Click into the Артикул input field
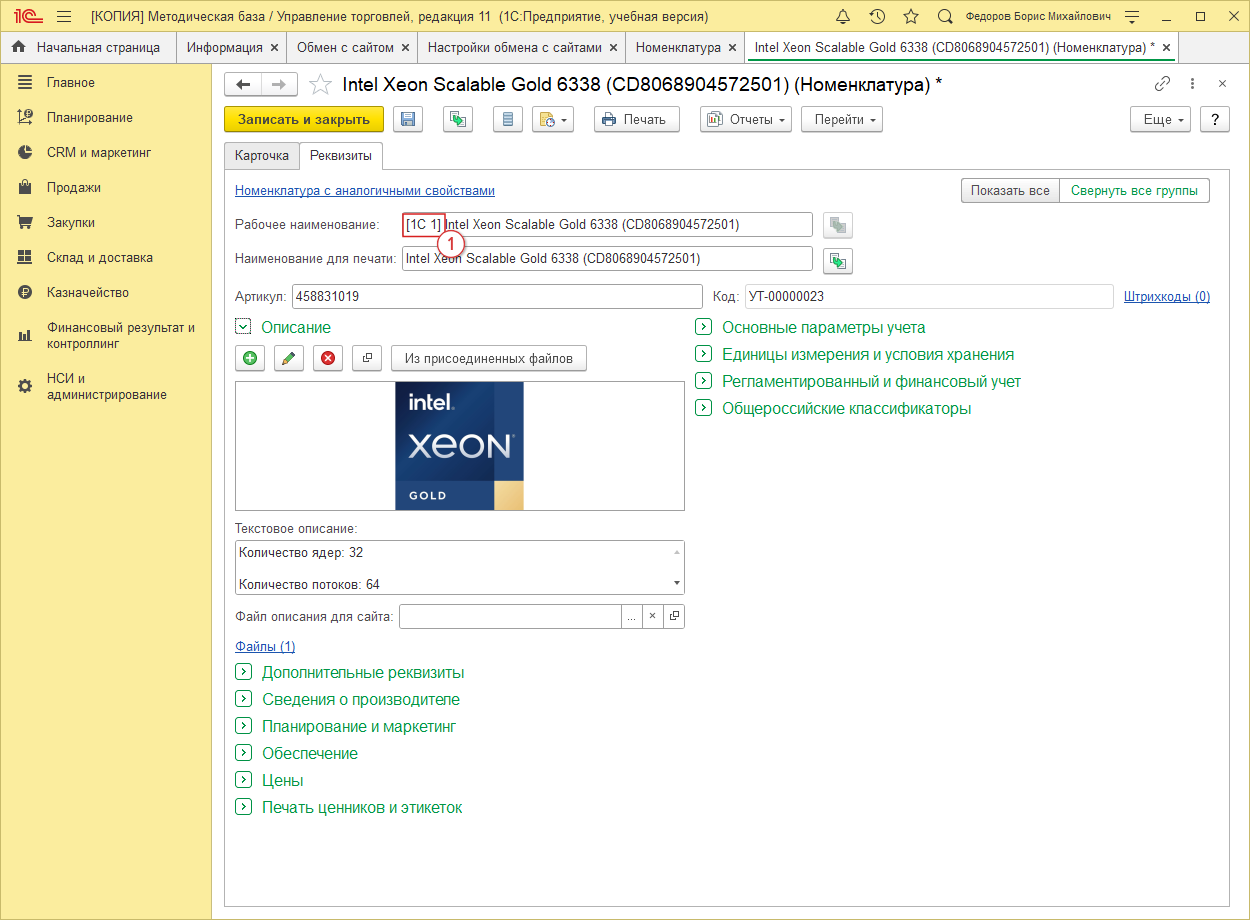This screenshot has height=920, width=1250. 496,297
